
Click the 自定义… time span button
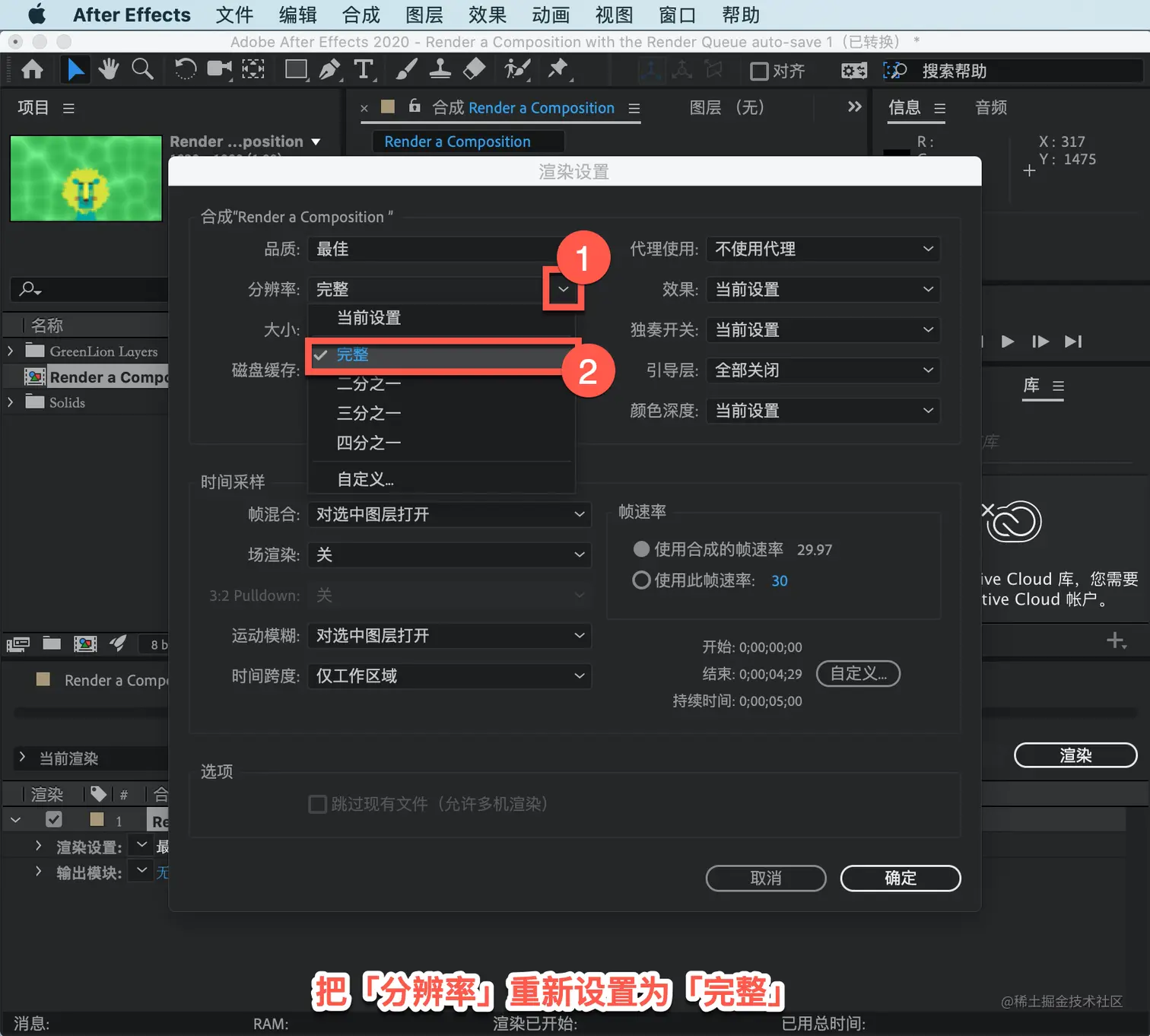click(858, 673)
